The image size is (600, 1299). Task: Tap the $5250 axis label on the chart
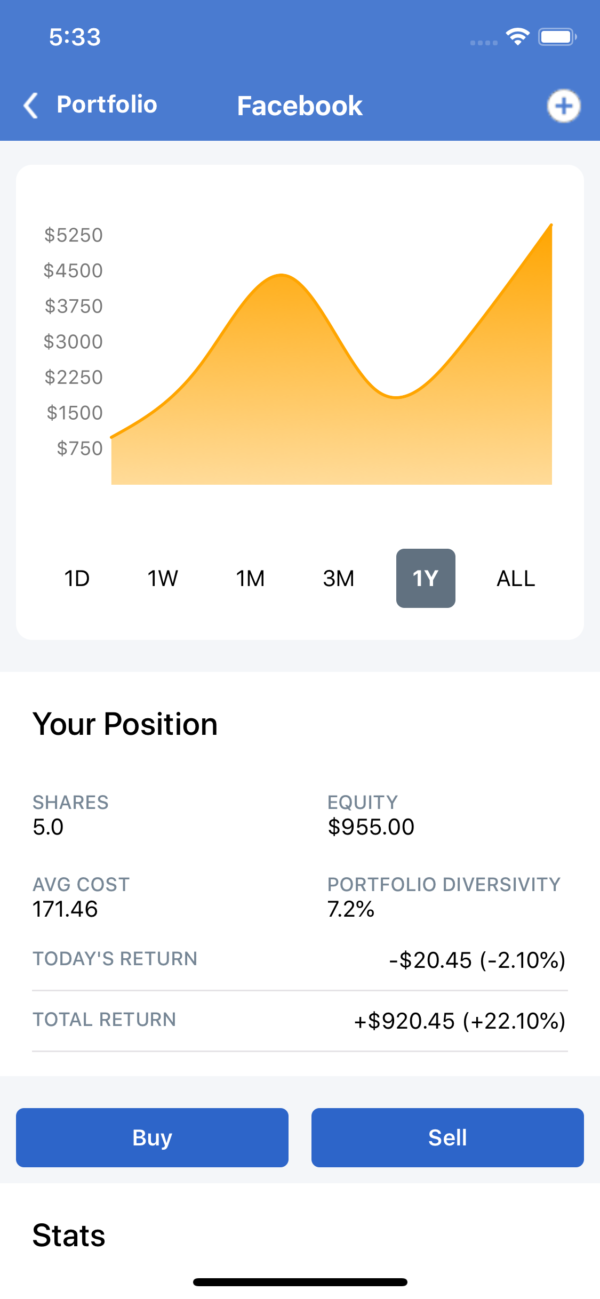click(x=73, y=235)
